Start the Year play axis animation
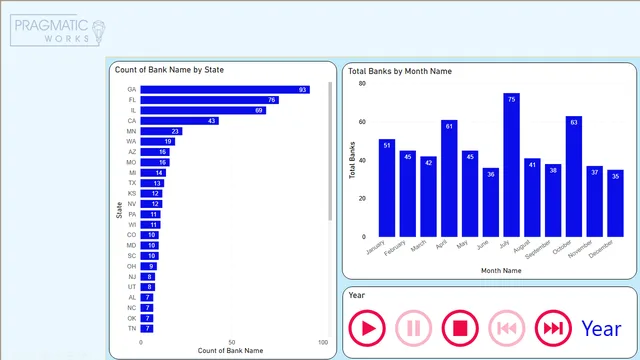This screenshot has height=360, width=640. [x=367, y=328]
